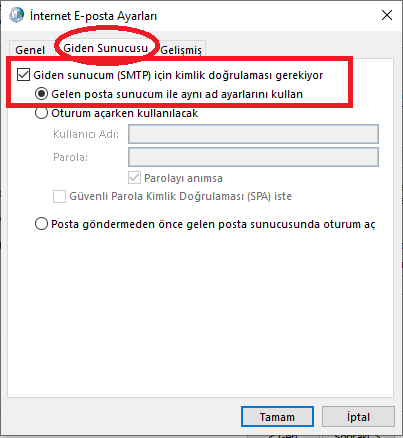Click into the Kullanıcı Adı input field

(x=253, y=134)
